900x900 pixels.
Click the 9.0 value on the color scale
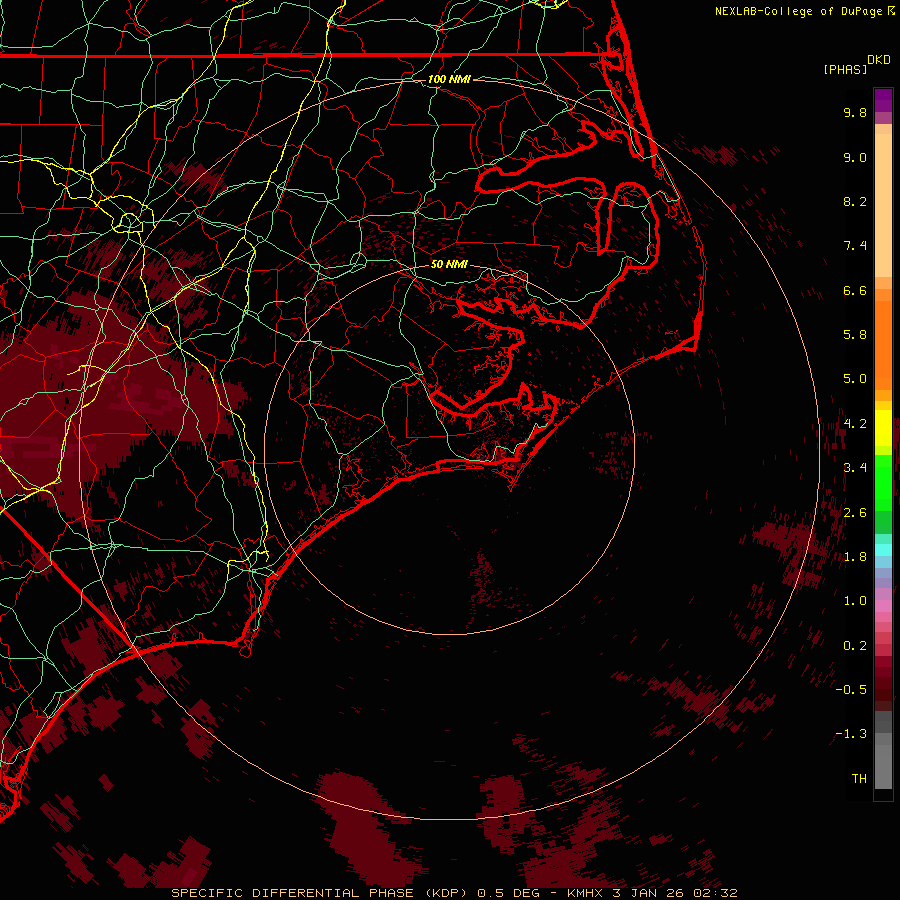pos(855,157)
